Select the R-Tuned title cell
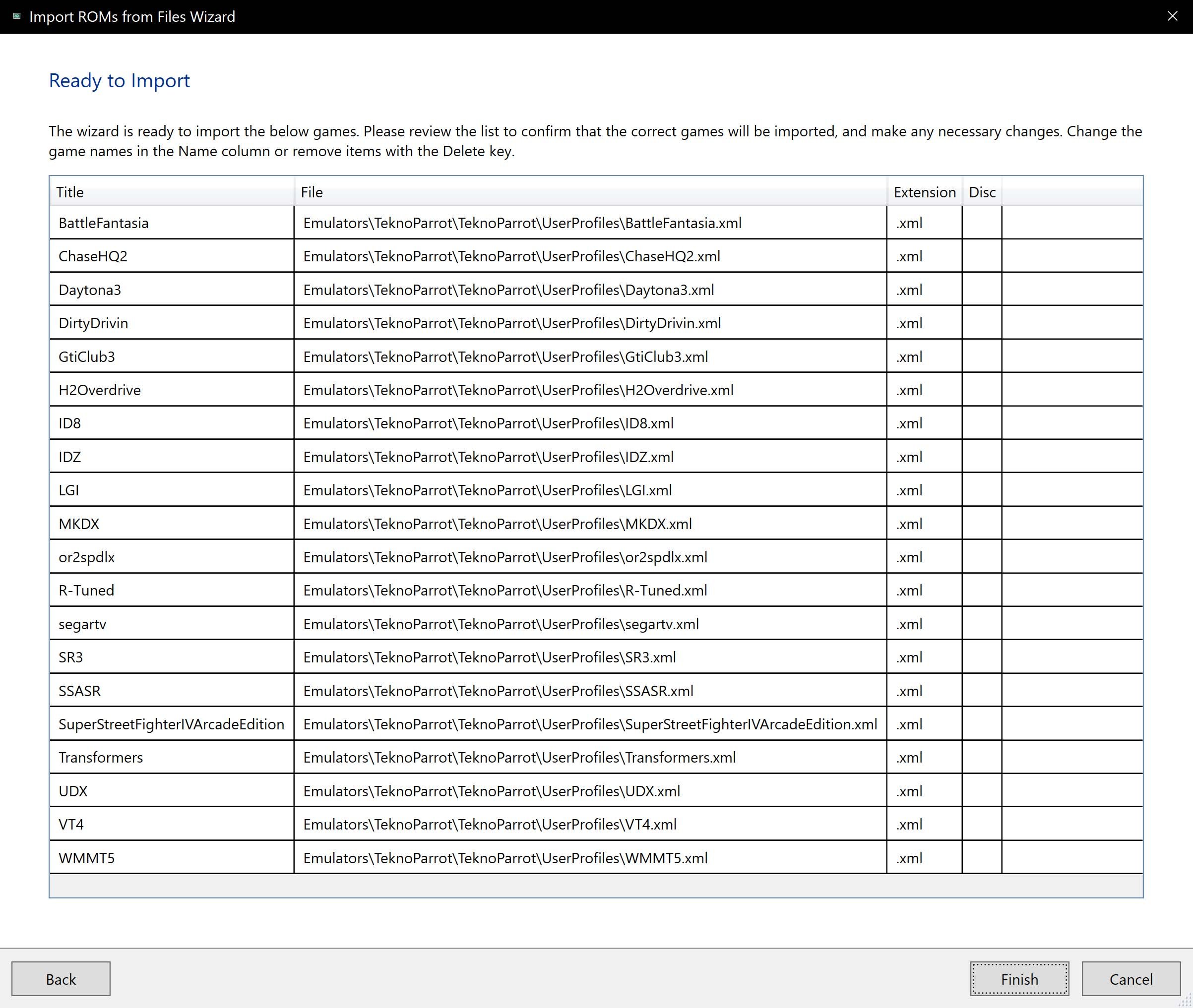Image resolution: width=1193 pixels, height=1008 pixels. tap(172, 591)
